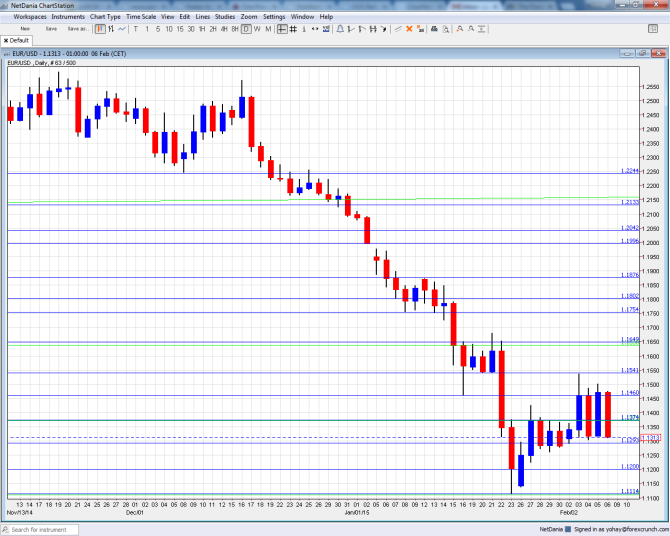Toggle the crosshair cursor tool
The width and height of the screenshot is (670, 536).
(282, 29)
